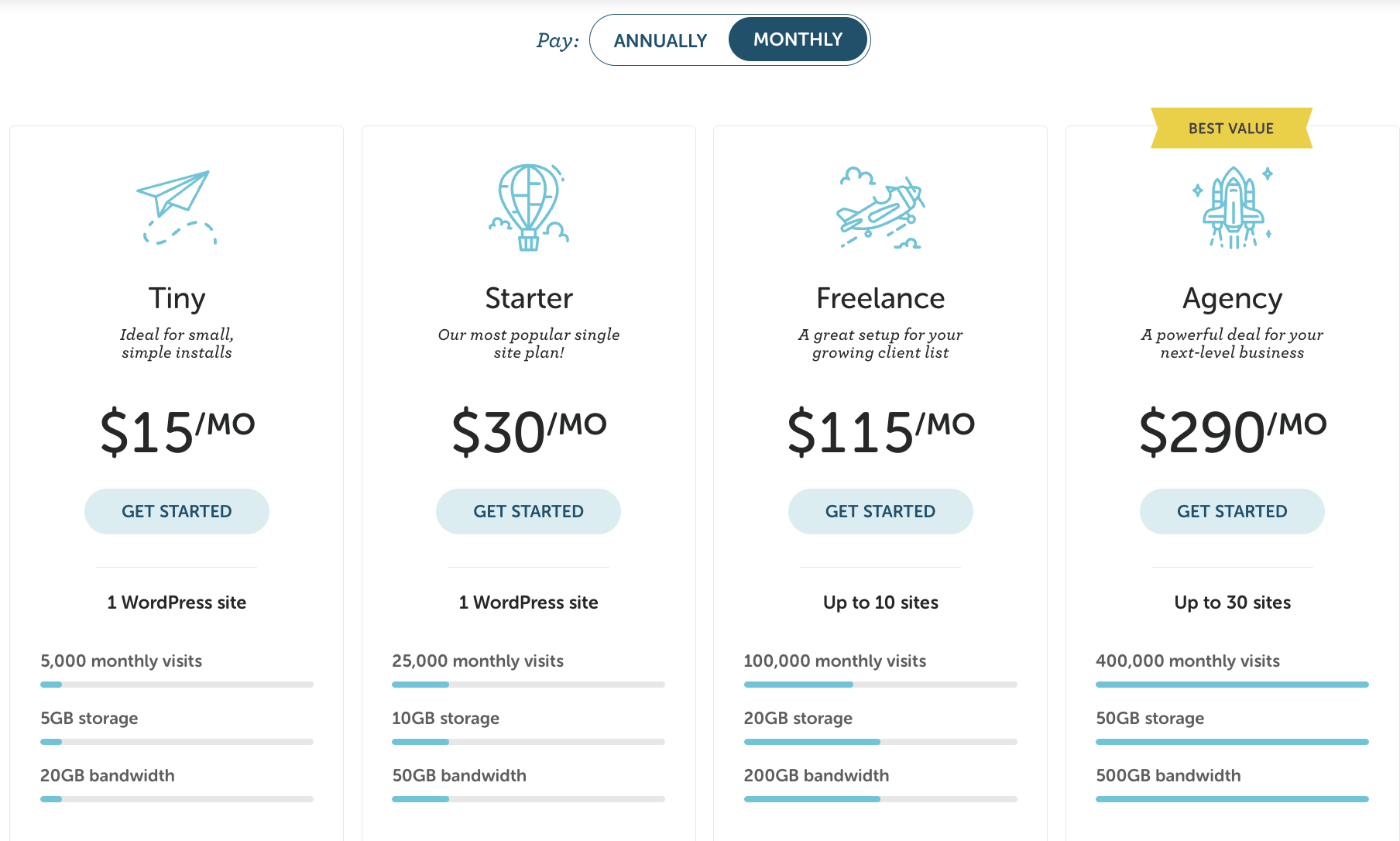Get started with the Tiny plan
Image resolution: width=1400 pixels, height=841 pixels.
coord(177,511)
